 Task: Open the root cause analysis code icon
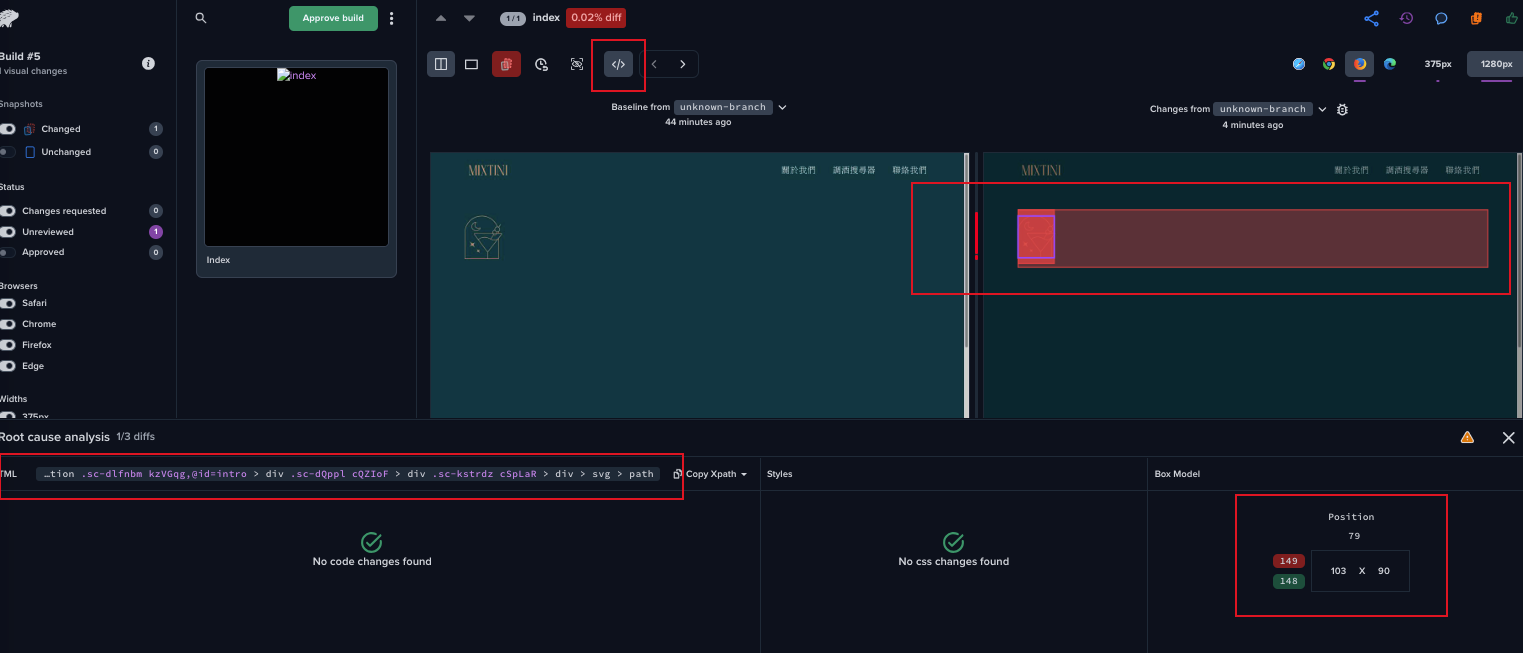point(618,64)
